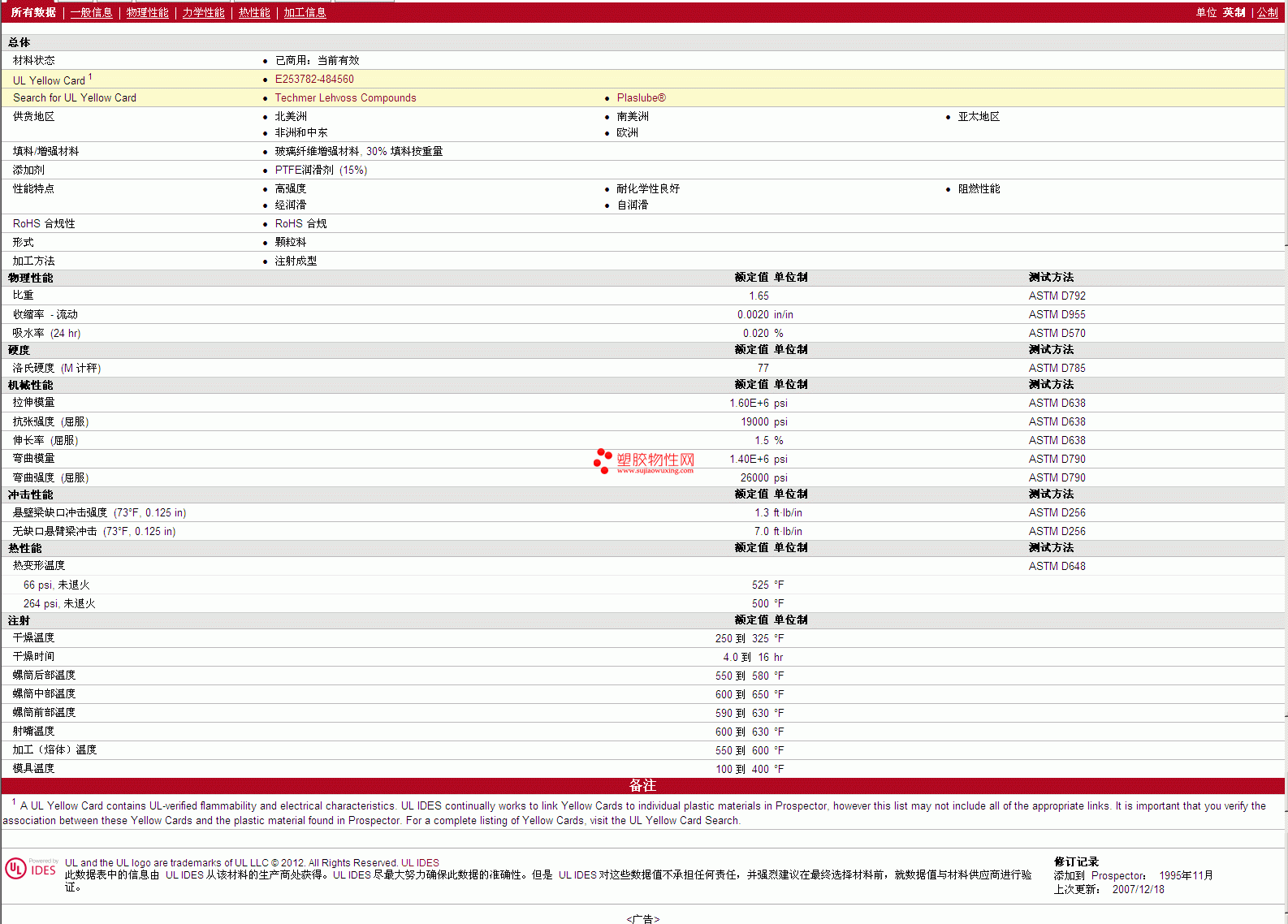Viewport: 1288px width, 924px height.
Task: Select the 拉伸模量 row label
Action: (34, 403)
